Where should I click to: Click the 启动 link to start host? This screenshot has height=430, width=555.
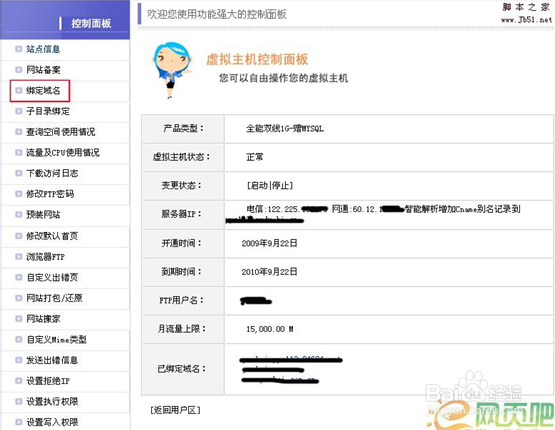pyautogui.click(x=259, y=185)
